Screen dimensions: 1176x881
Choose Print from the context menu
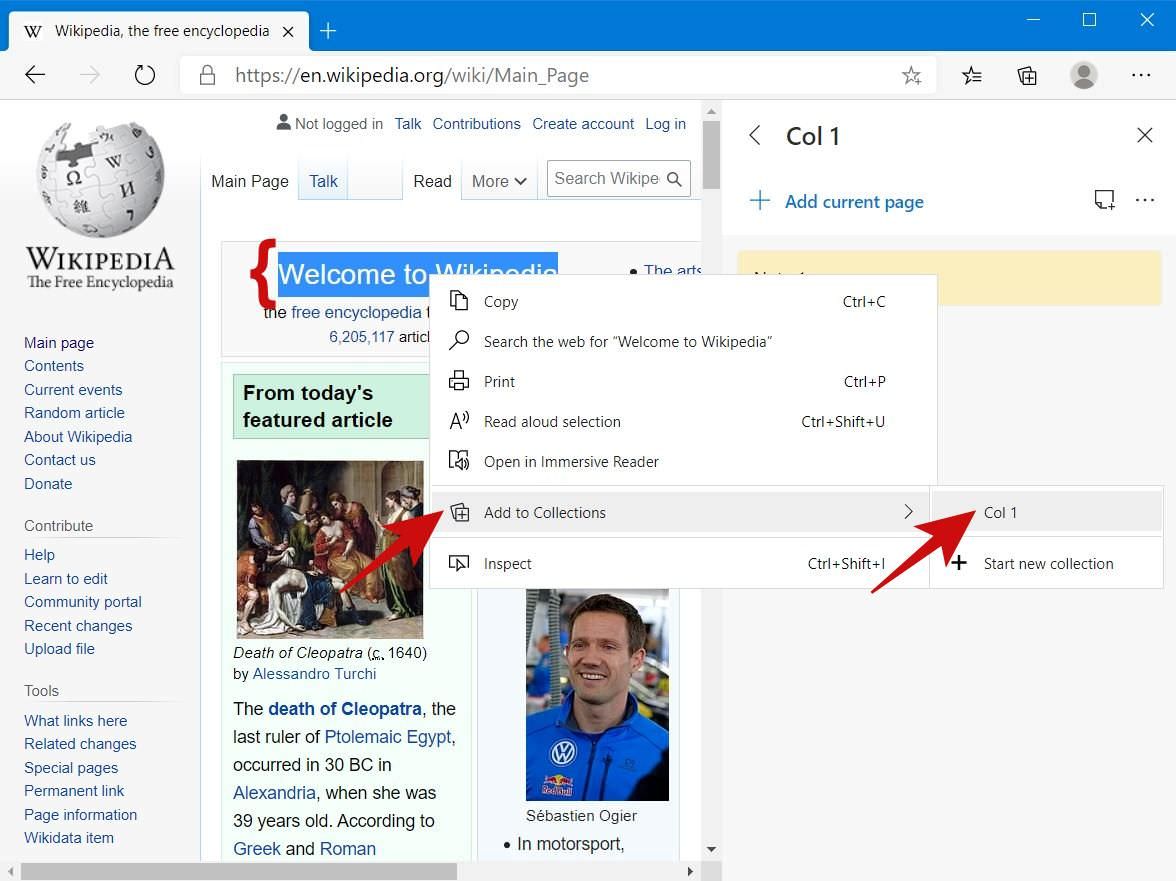click(683, 382)
